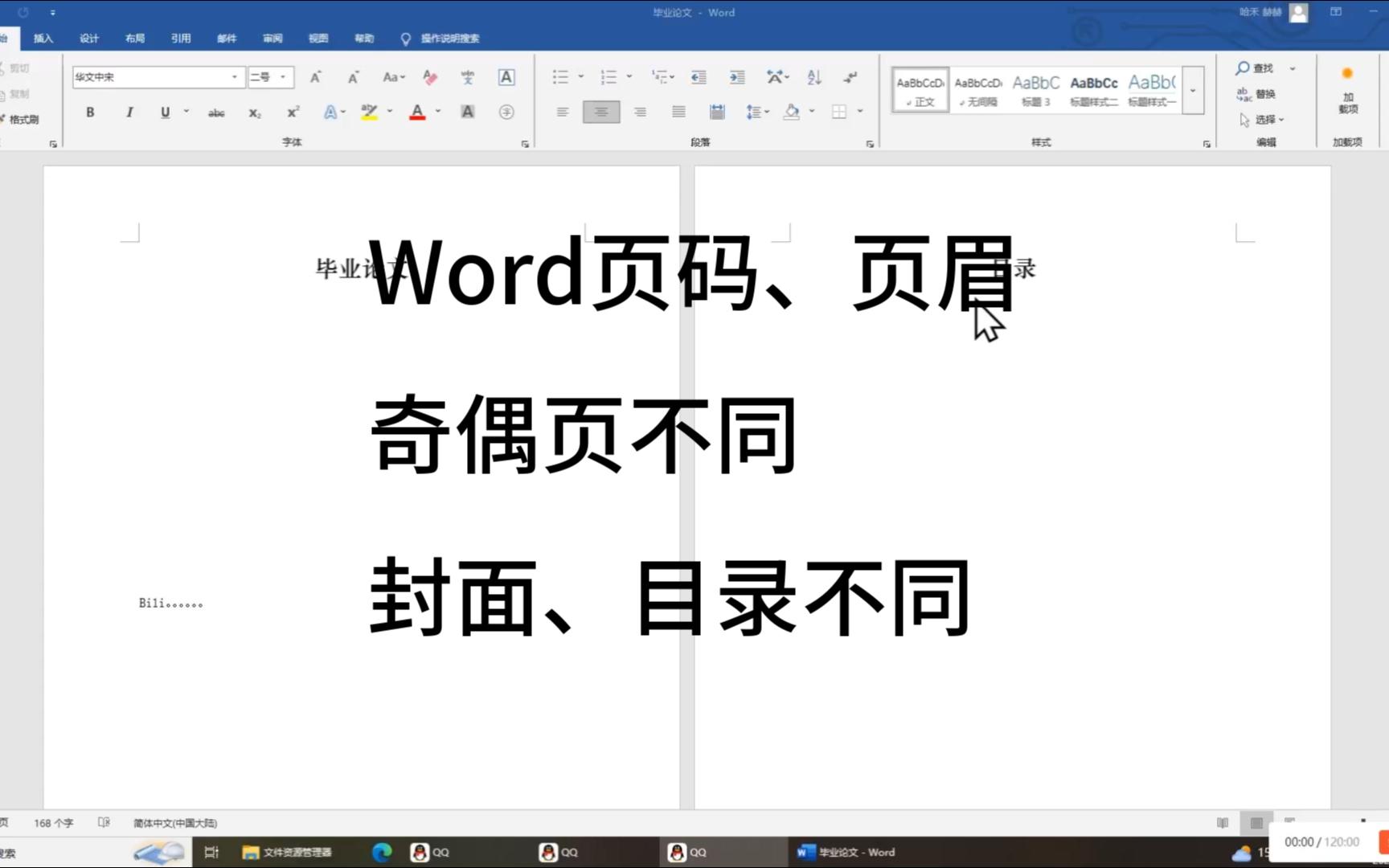This screenshot has width=1389, height=868.
Task: Toggle justify alignment
Action: tap(678, 112)
